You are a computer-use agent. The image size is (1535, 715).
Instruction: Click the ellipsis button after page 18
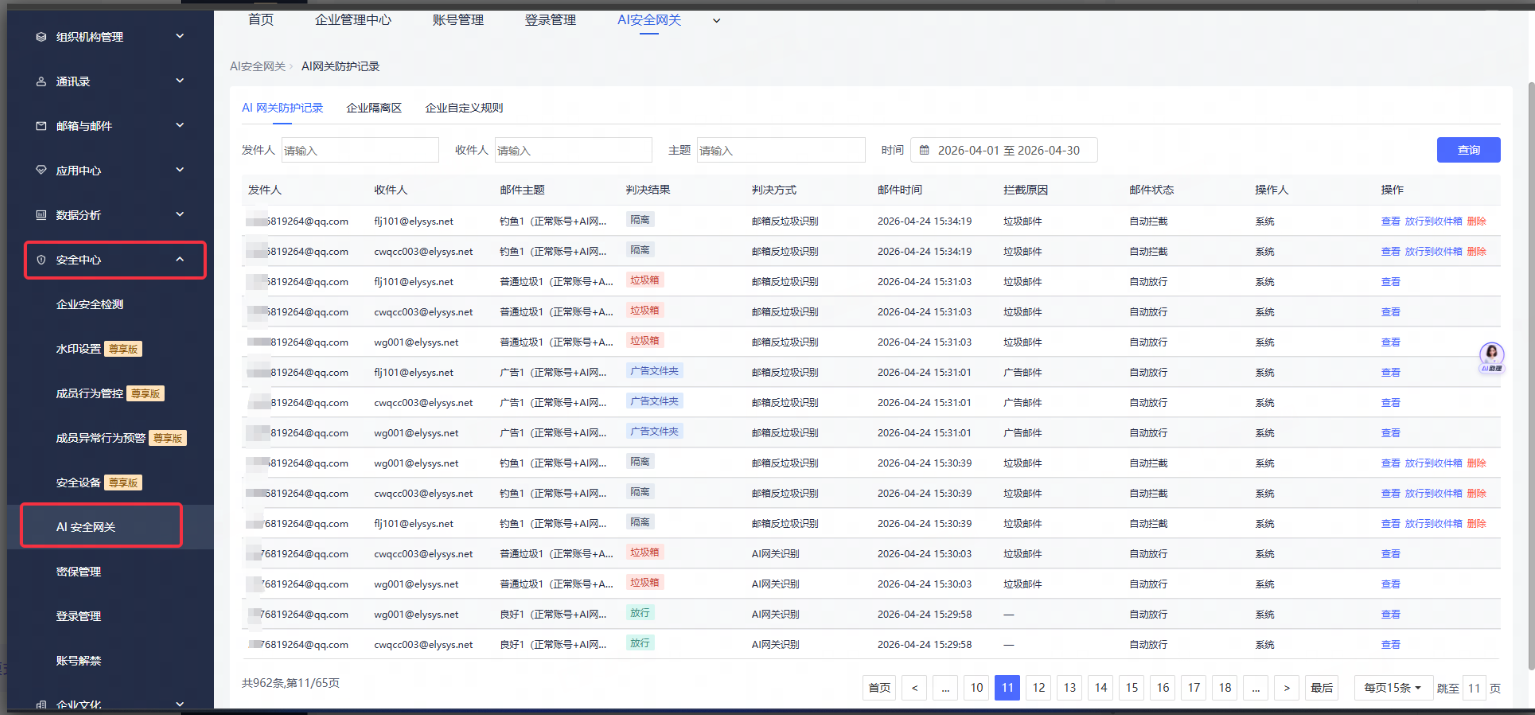point(1256,688)
